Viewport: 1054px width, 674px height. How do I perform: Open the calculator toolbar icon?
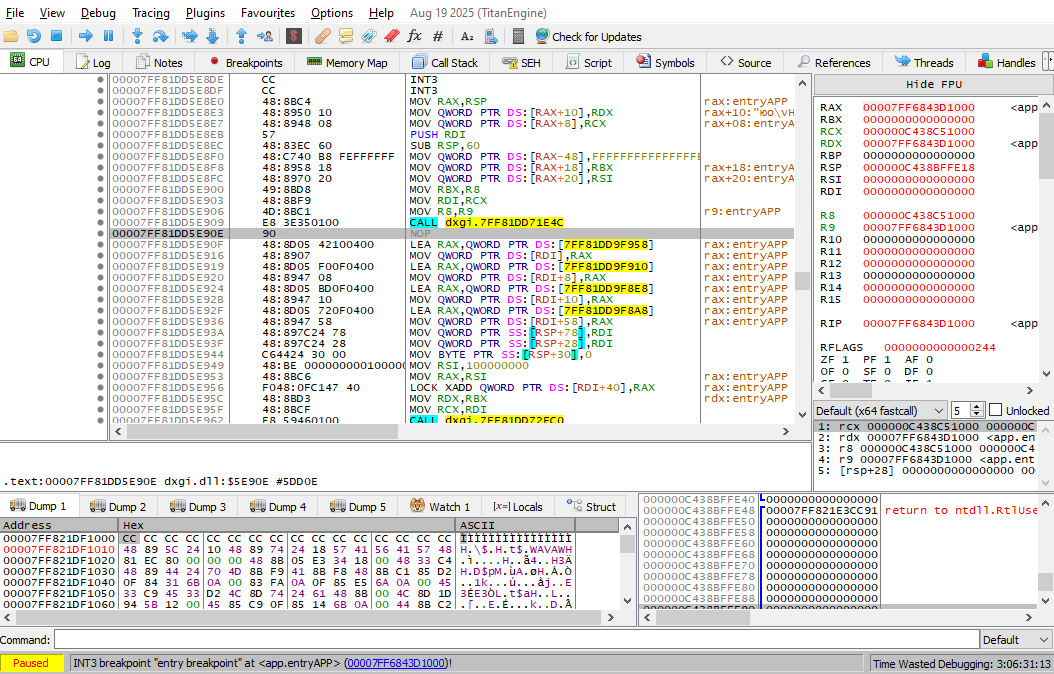point(518,36)
